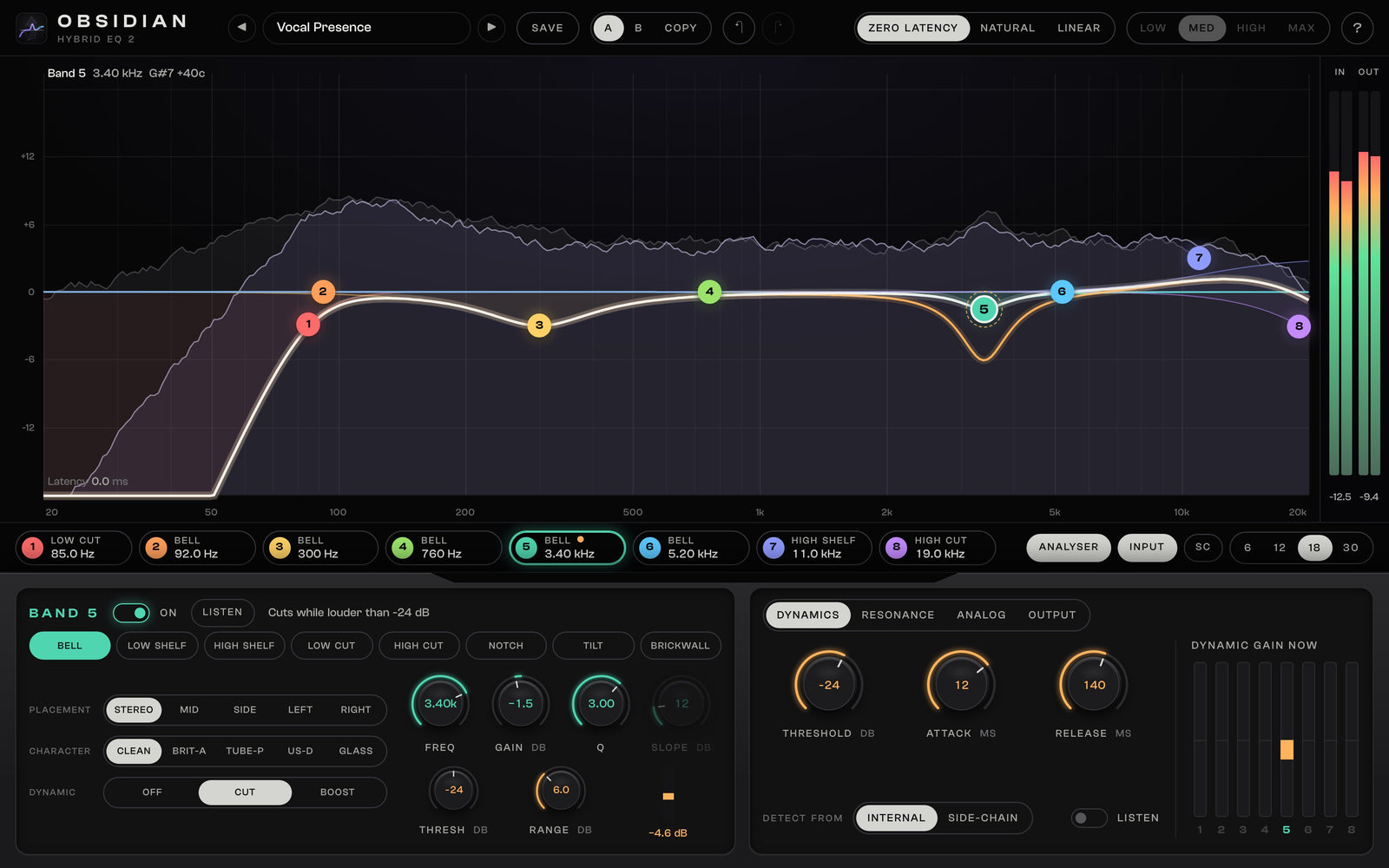Choose the Tube-P character

tap(245, 751)
